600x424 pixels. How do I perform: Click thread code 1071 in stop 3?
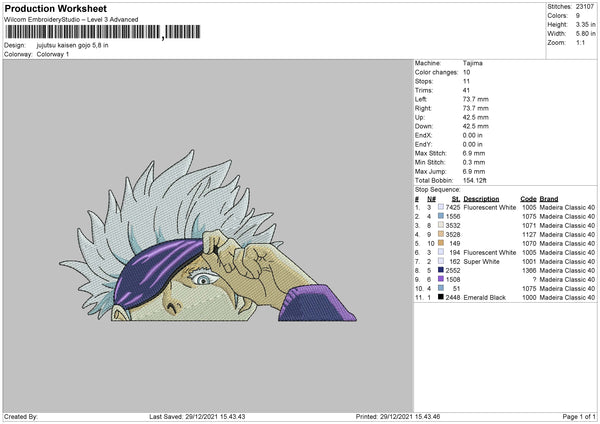[529, 225]
